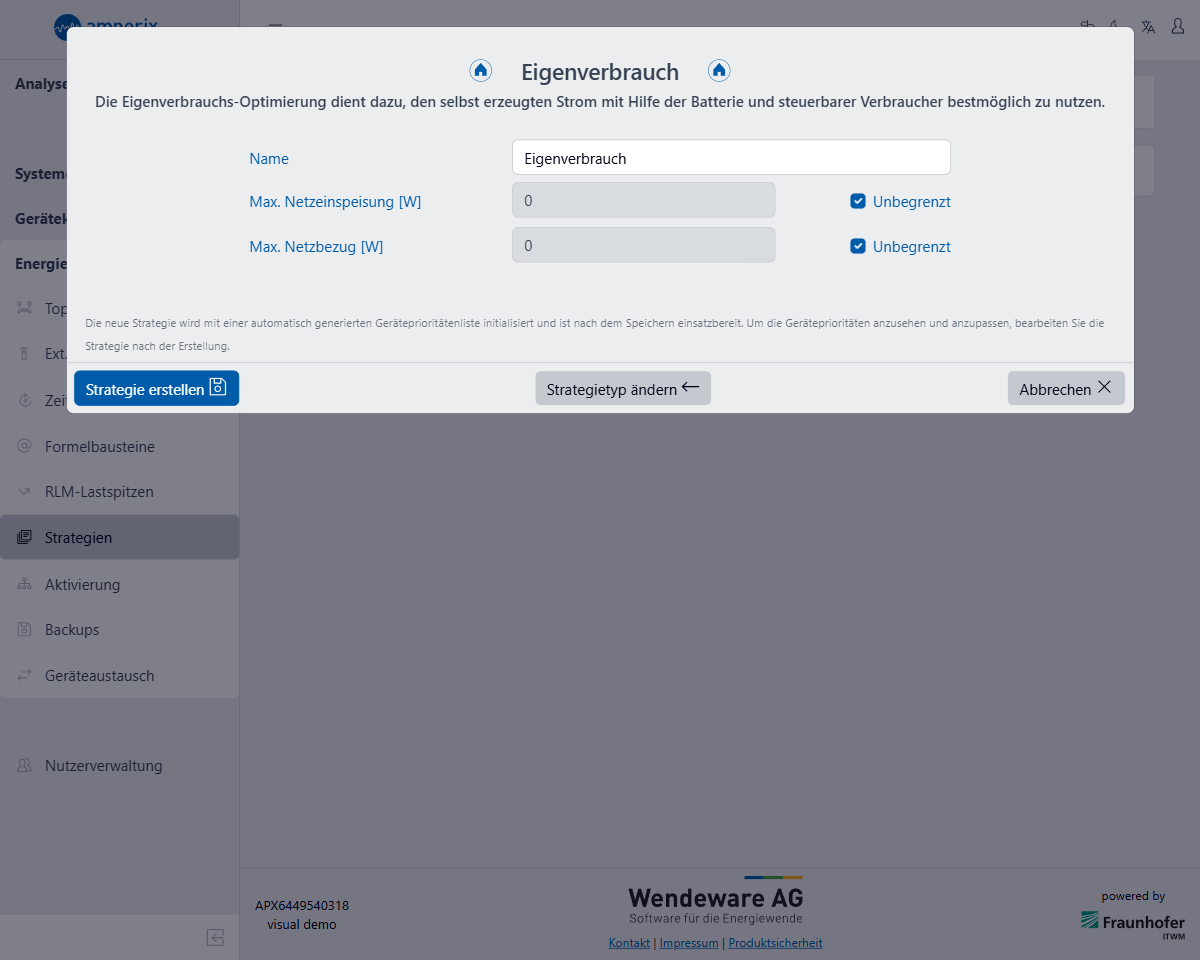The image size is (1200, 960).
Task: Uncheck Unbegrenzt for Max. Netzbezug
Action: tap(858, 246)
